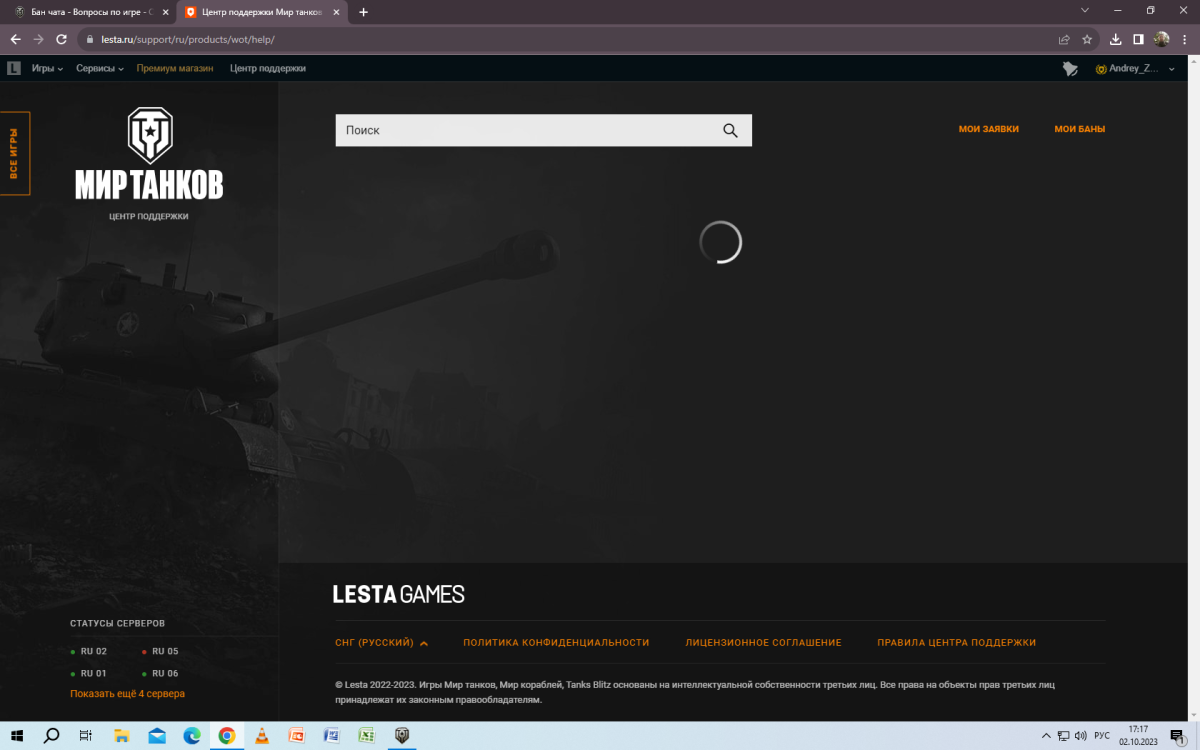Open МОИ ЗАЯВКИ
This screenshot has width=1200, height=750.
coord(989,129)
